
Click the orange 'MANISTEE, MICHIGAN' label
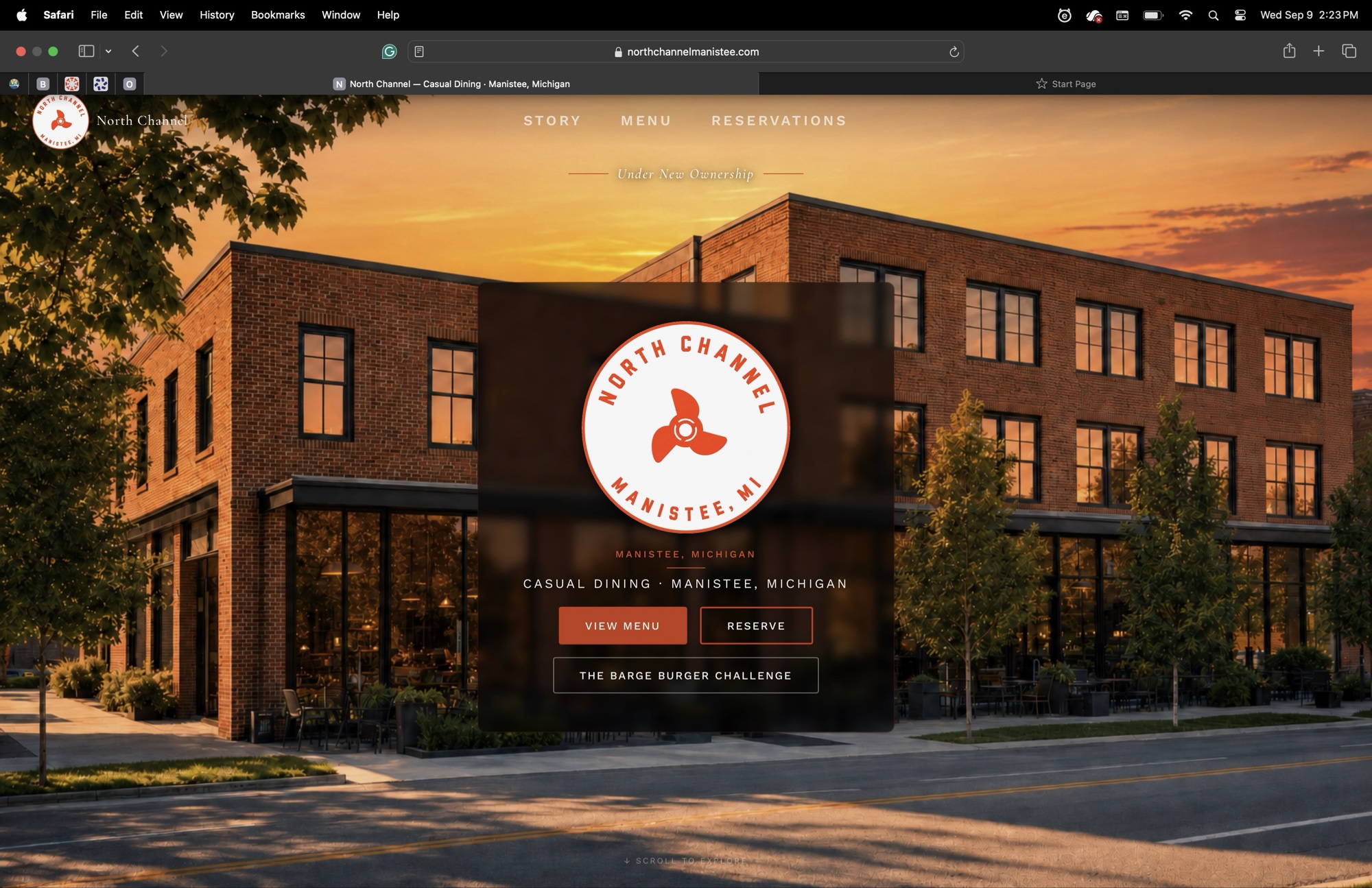pyautogui.click(x=685, y=554)
